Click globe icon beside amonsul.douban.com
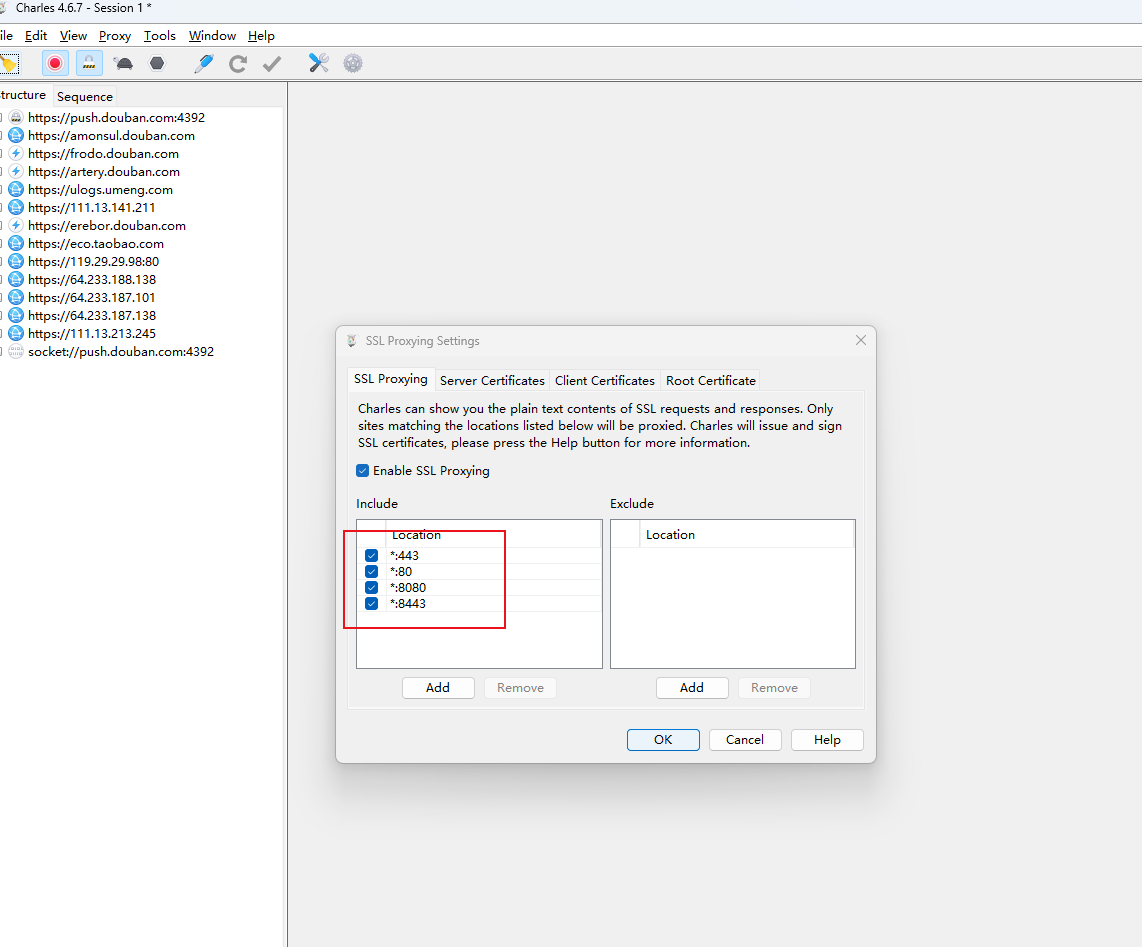Image resolution: width=1142 pixels, height=947 pixels. 16,135
